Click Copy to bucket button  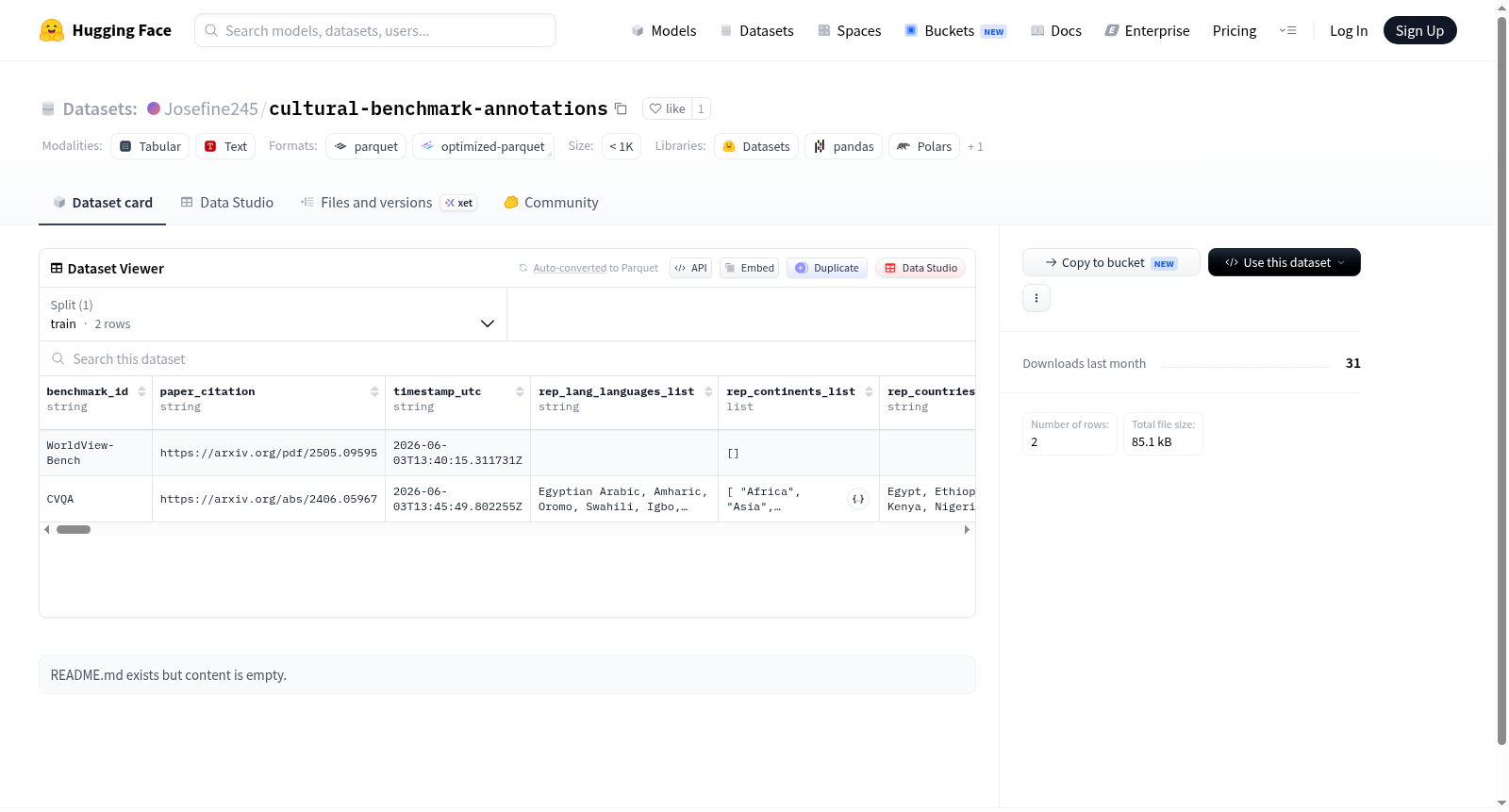click(x=1111, y=262)
